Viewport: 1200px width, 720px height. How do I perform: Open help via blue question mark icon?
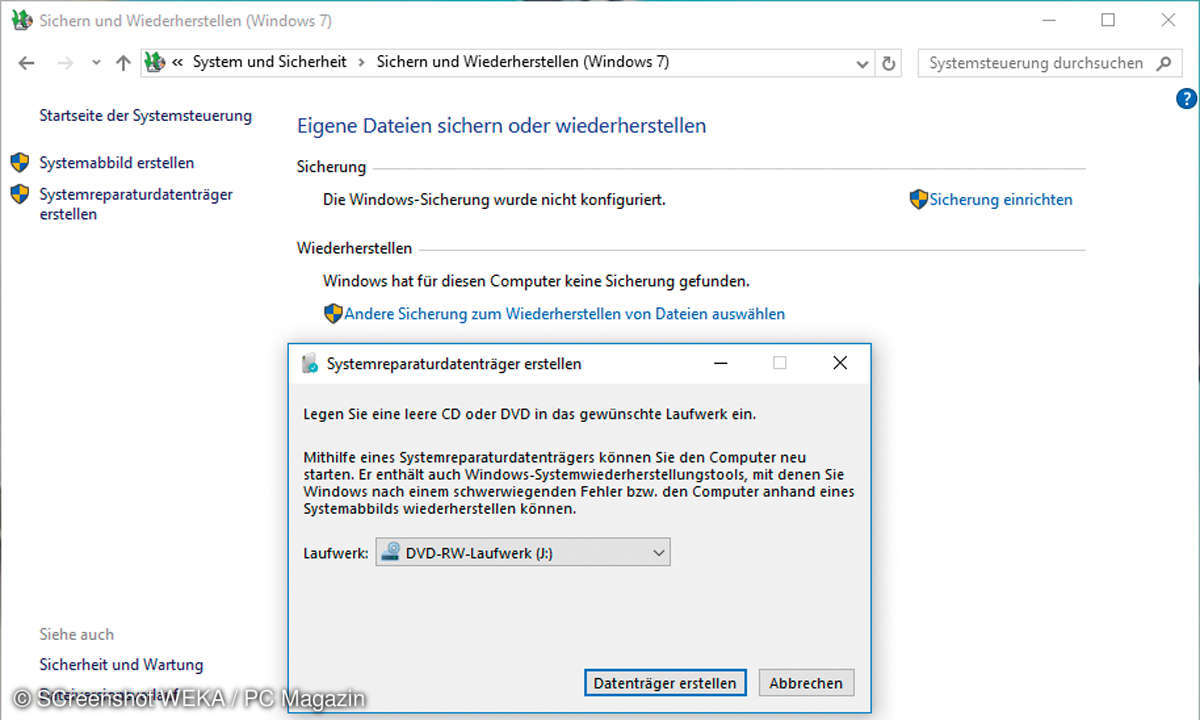1186,98
